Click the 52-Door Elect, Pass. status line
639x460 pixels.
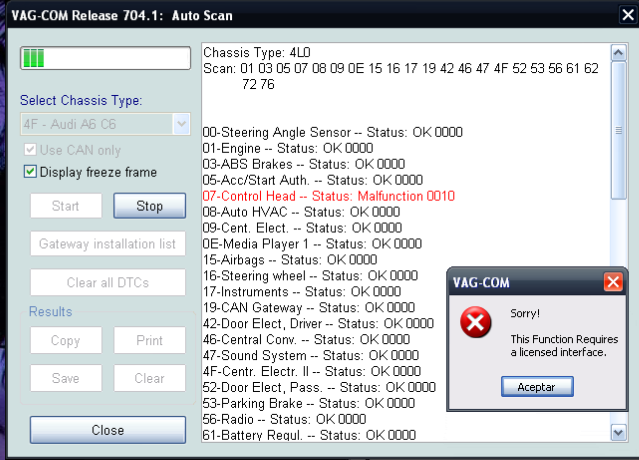pos(319,387)
